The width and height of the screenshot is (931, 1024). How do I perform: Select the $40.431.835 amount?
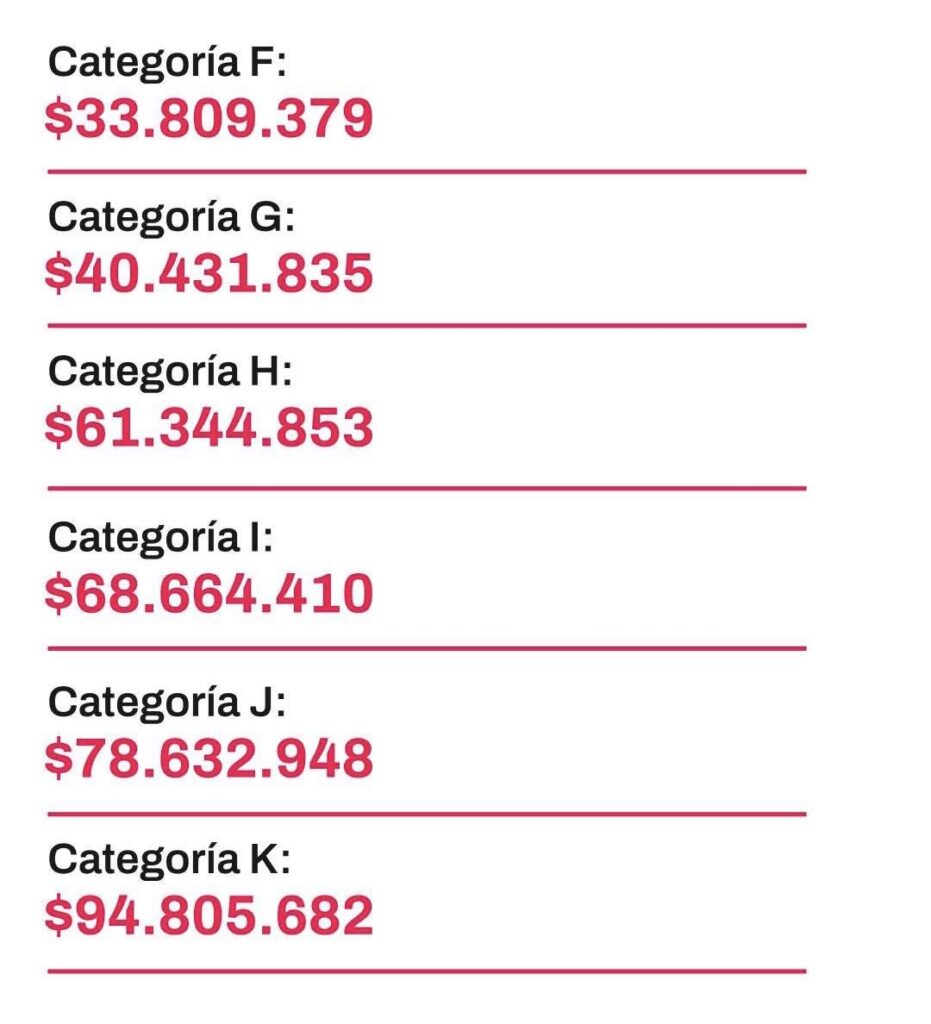(x=209, y=273)
